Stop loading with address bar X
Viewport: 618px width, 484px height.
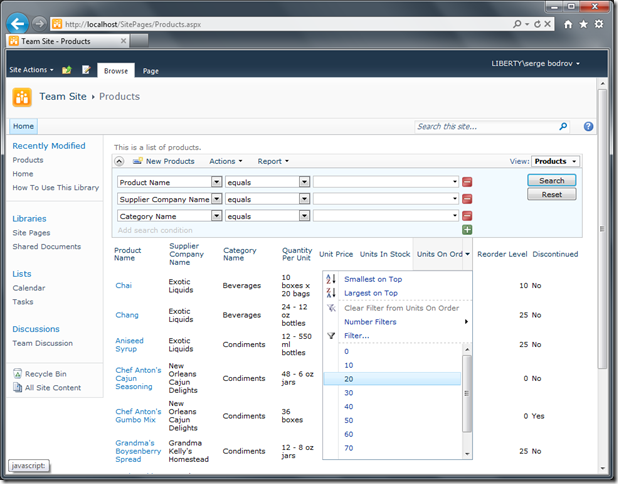[x=547, y=24]
